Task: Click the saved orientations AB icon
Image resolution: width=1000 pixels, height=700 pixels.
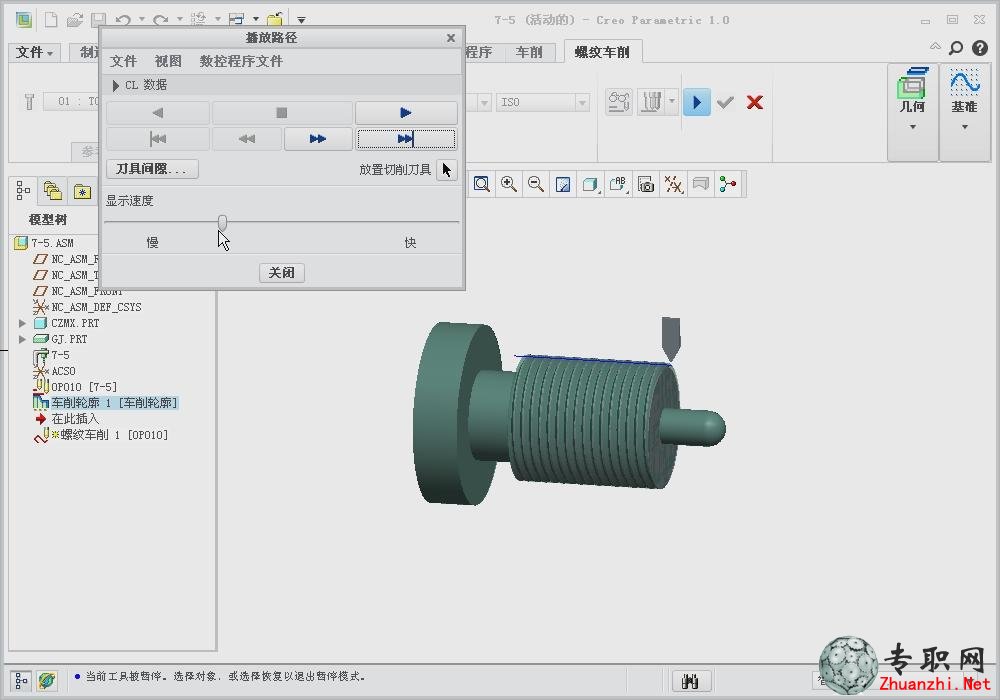Action: [618, 185]
